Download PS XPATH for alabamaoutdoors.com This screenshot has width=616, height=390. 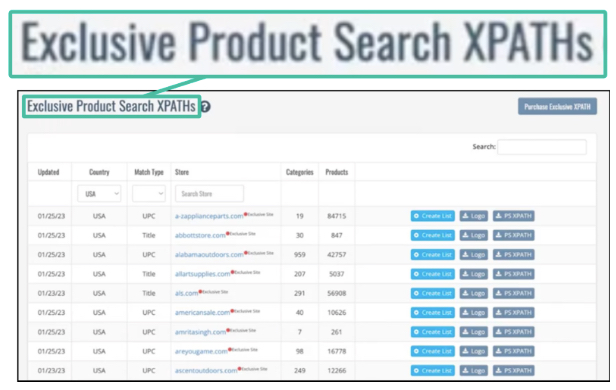pos(513,255)
